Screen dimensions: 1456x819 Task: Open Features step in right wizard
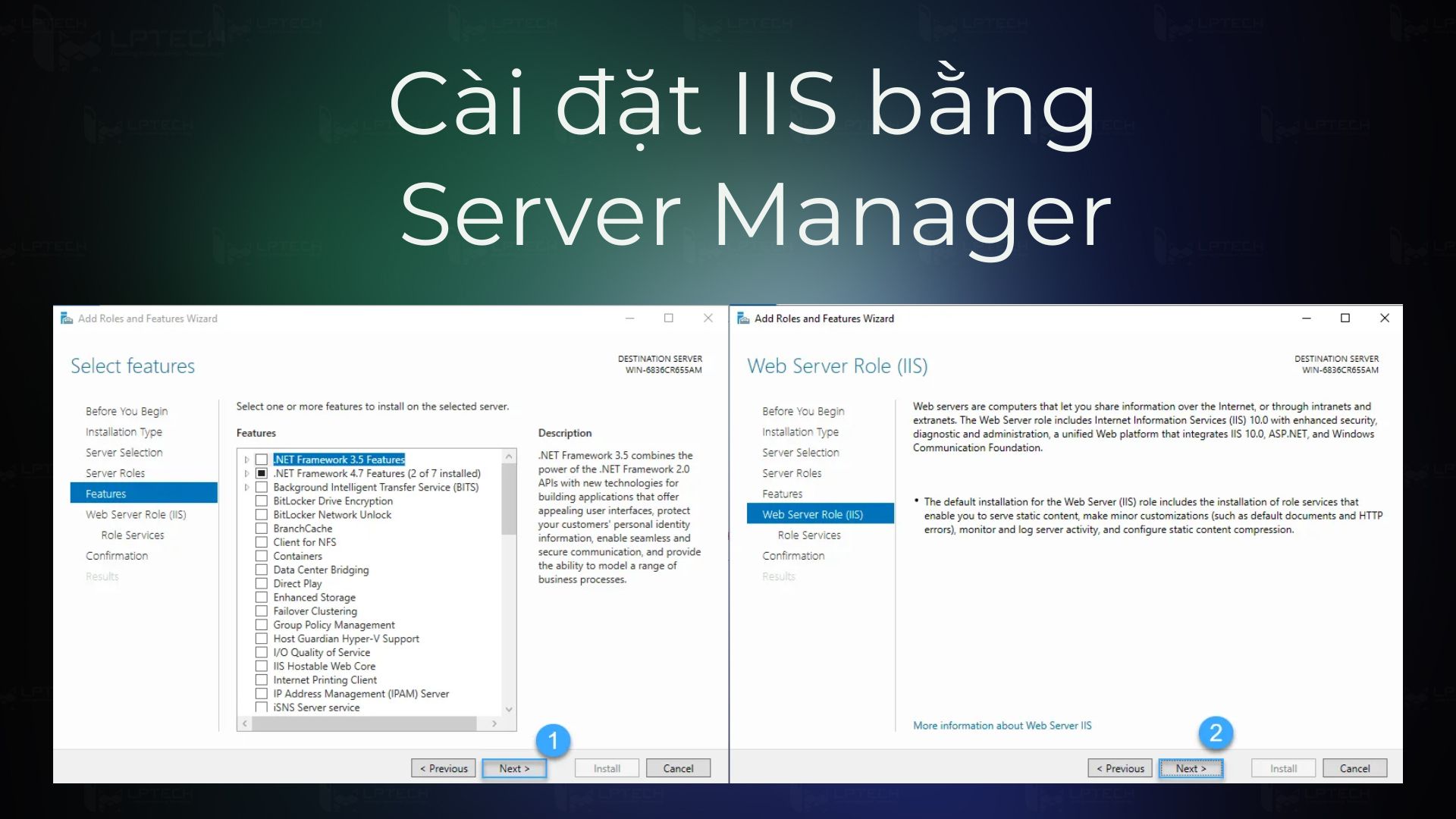782,494
